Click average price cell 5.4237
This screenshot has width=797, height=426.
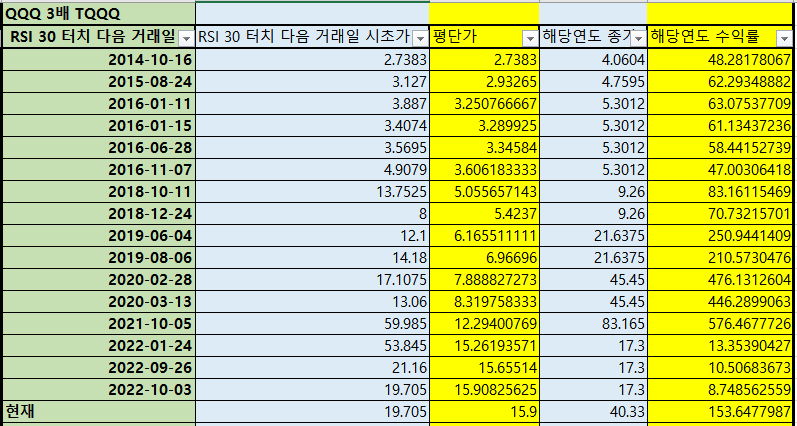tap(484, 214)
